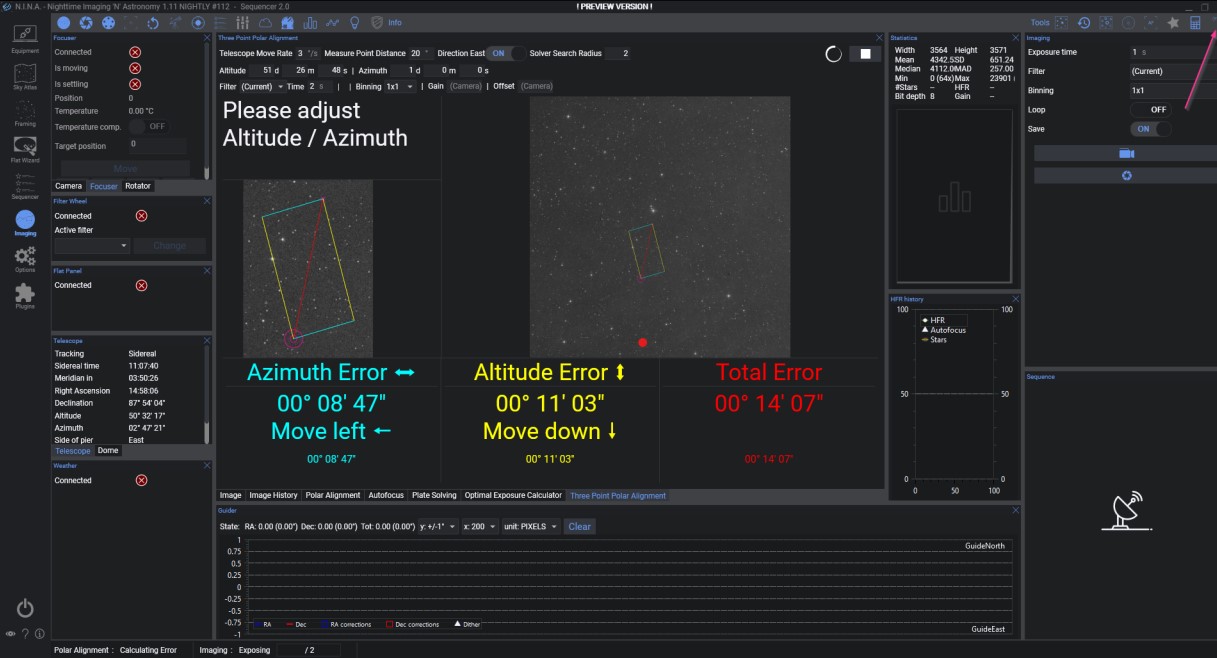
Task: Close the HFR history panel
Action: click(x=1016, y=298)
